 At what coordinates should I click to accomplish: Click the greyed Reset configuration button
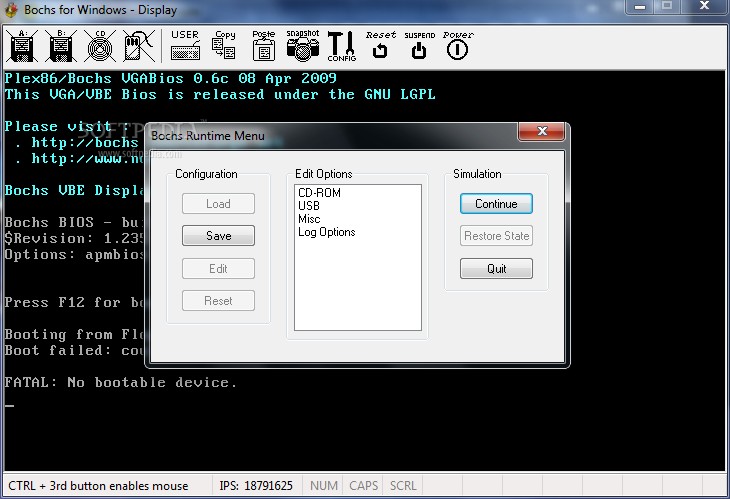coord(218,301)
